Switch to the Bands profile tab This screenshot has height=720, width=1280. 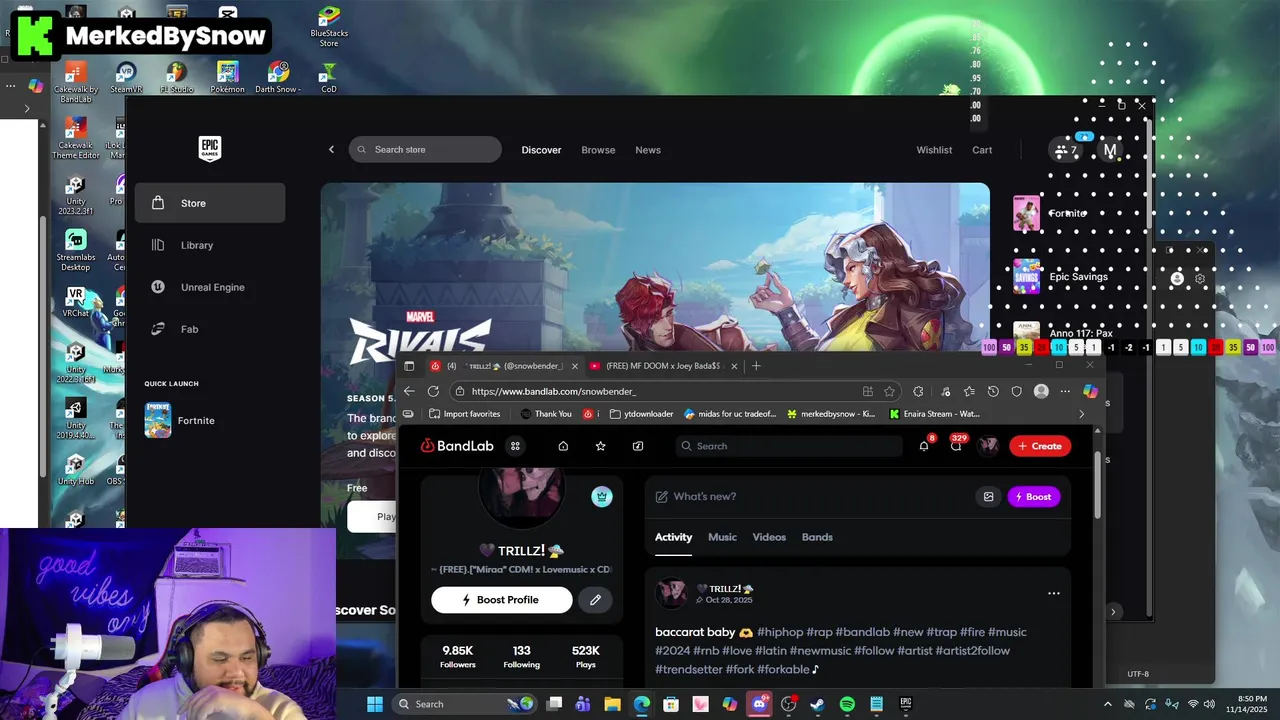click(817, 537)
